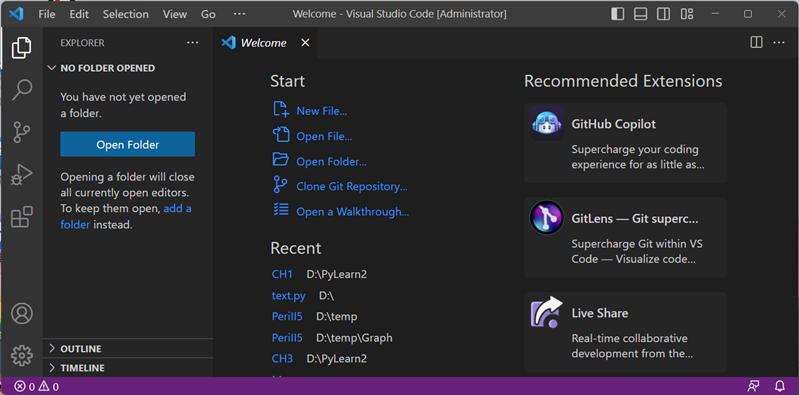The image size is (799, 395).
Task: Open feedback icon in status bar
Action: [753, 386]
